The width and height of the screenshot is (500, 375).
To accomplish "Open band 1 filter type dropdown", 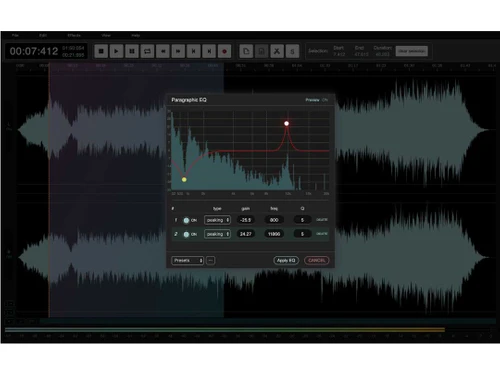I will click(217, 220).
